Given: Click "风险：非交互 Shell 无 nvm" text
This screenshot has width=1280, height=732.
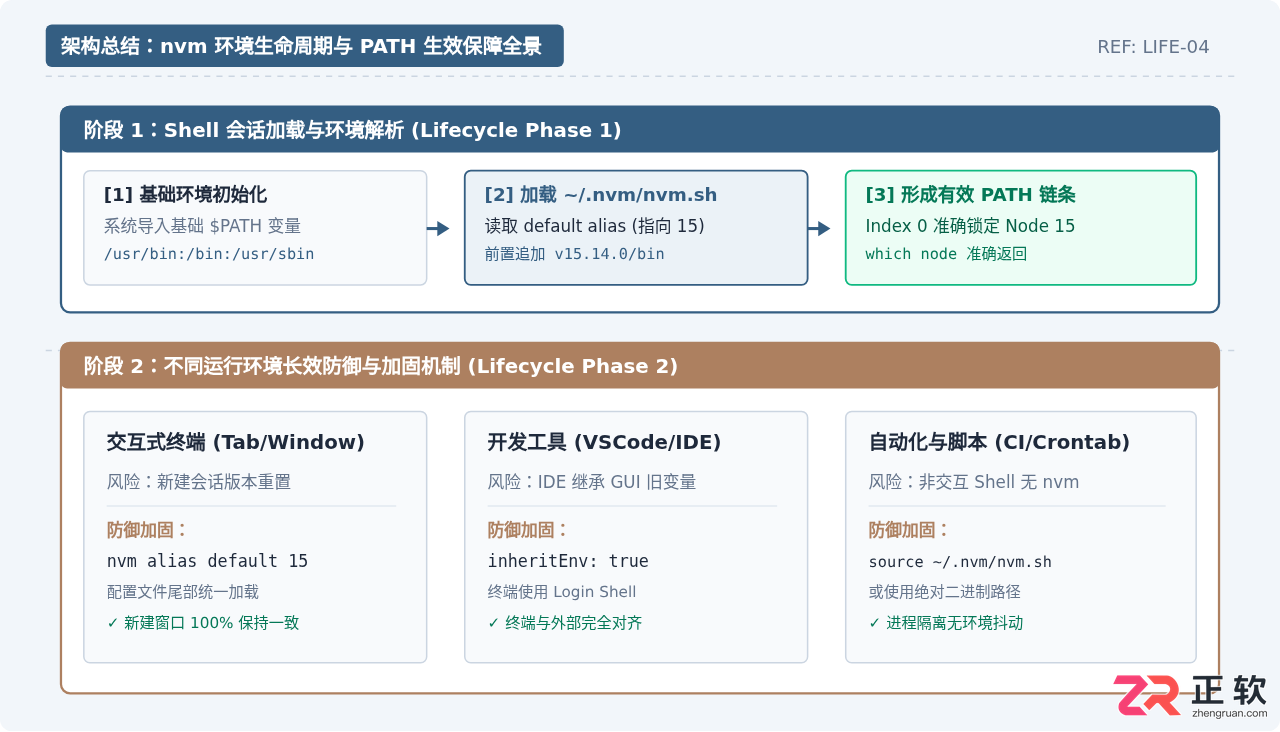Looking at the screenshot, I should tap(974, 482).
